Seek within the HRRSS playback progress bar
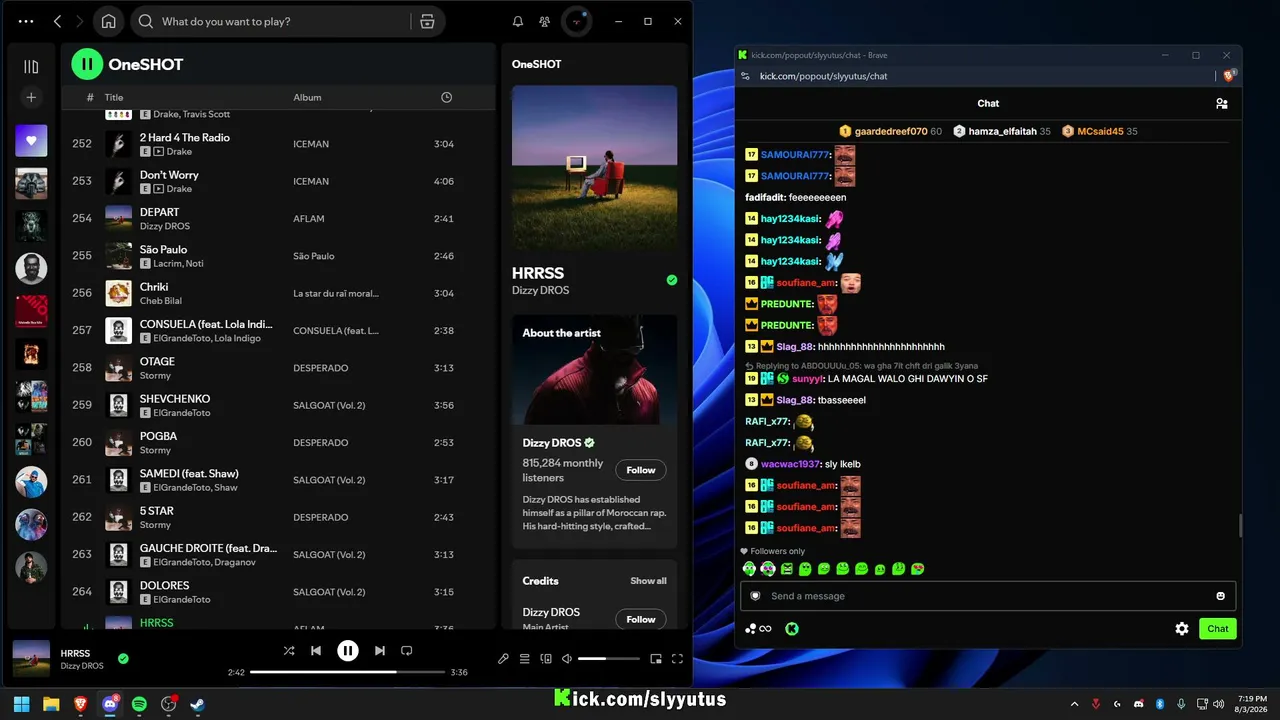 point(347,672)
